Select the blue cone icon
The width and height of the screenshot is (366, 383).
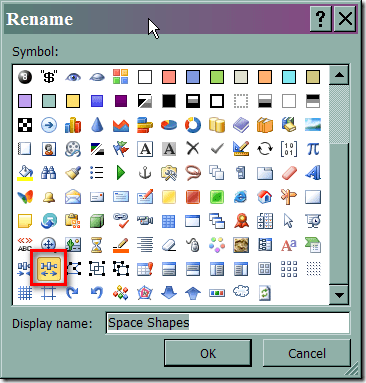coord(97,125)
